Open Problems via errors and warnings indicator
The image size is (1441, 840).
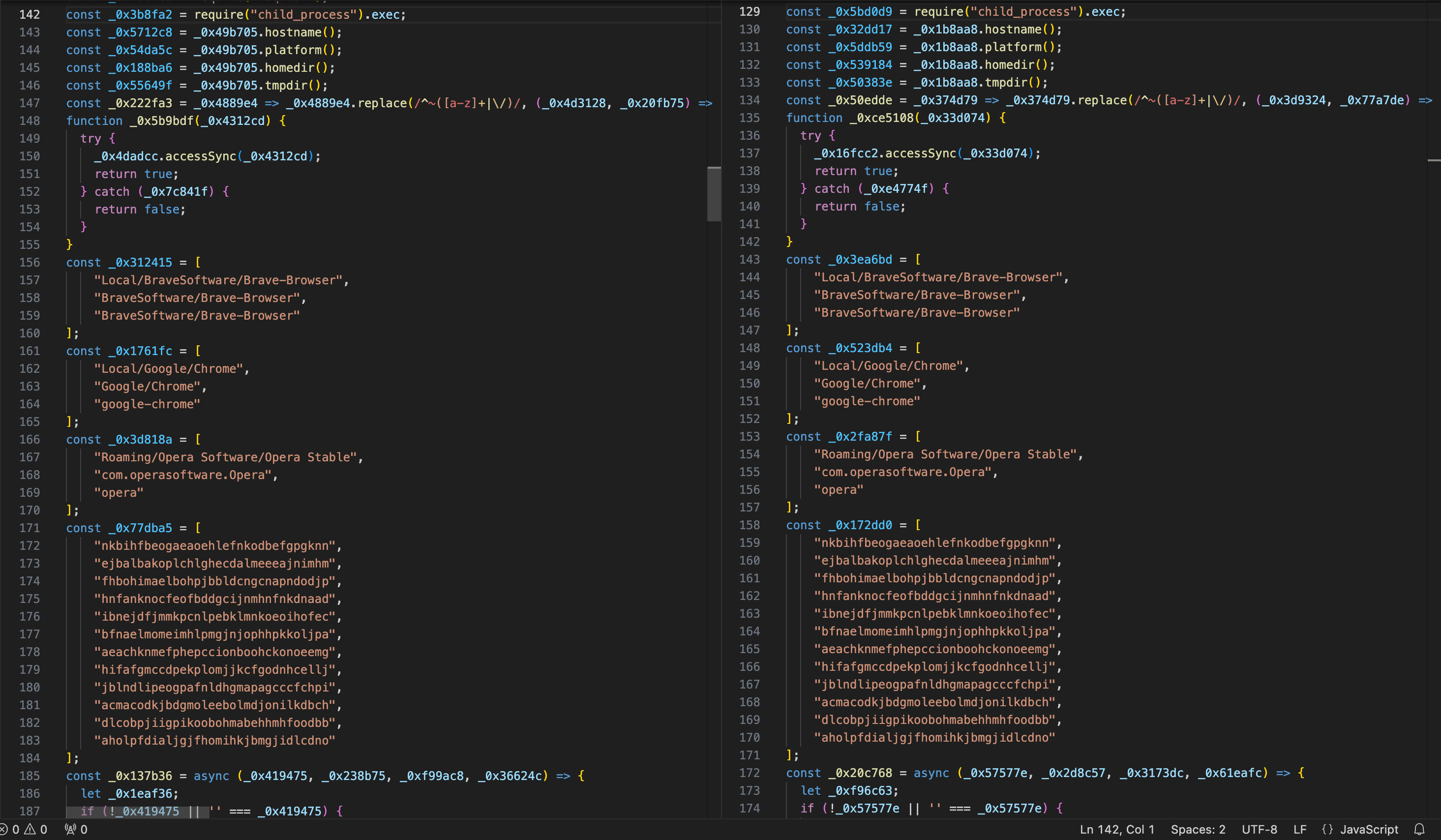(24, 829)
